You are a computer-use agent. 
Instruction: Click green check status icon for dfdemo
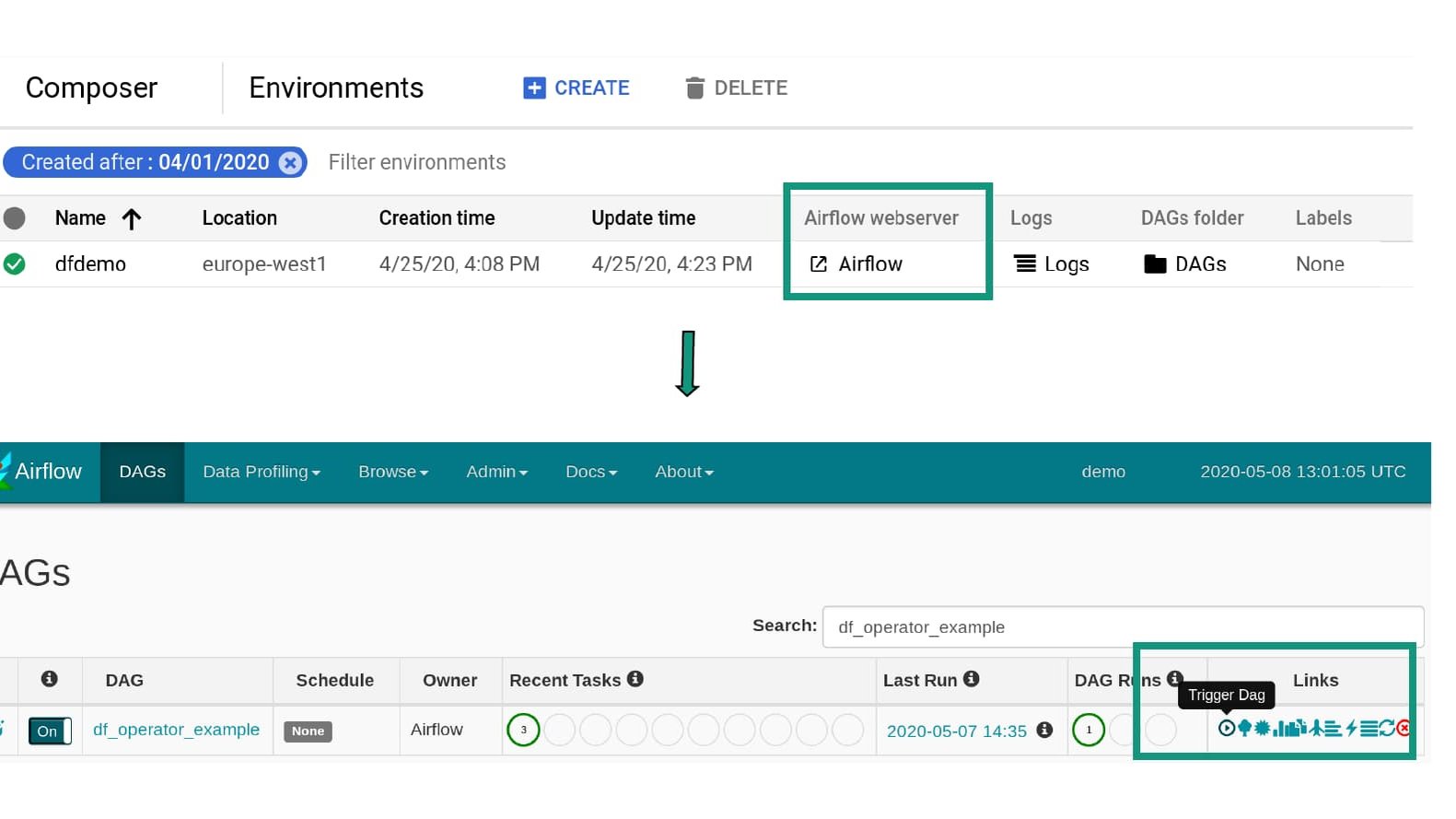14,264
